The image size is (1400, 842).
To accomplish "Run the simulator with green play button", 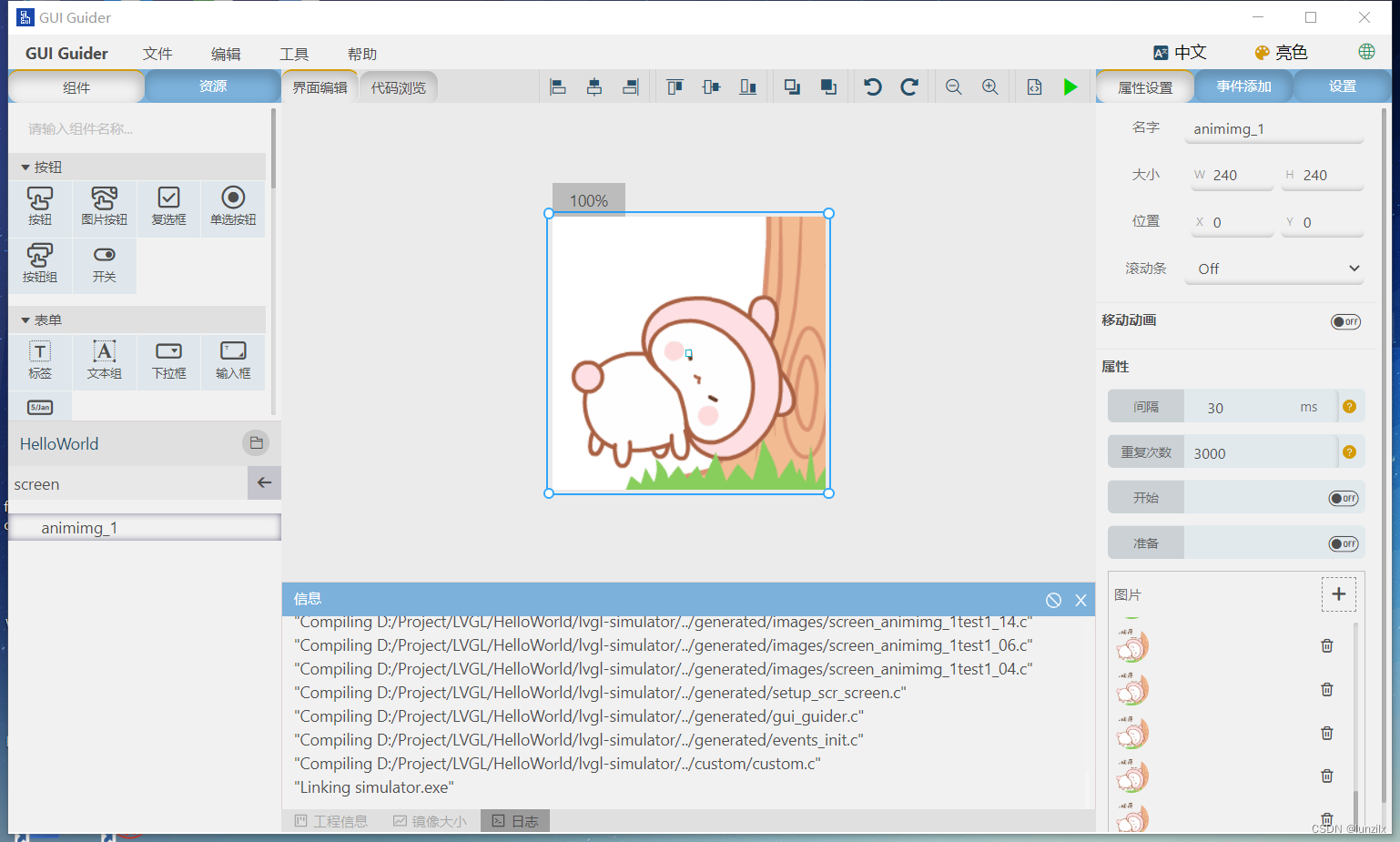I will 1070,87.
